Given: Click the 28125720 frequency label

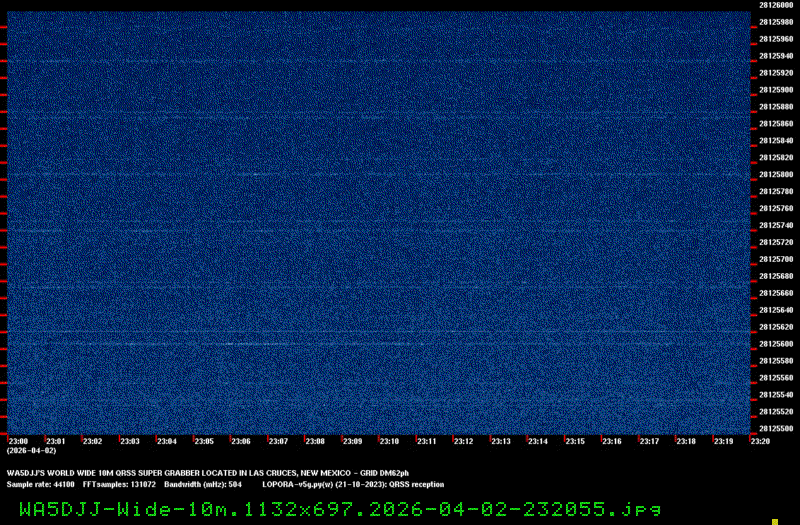Looking at the screenshot, I should coord(776,242).
